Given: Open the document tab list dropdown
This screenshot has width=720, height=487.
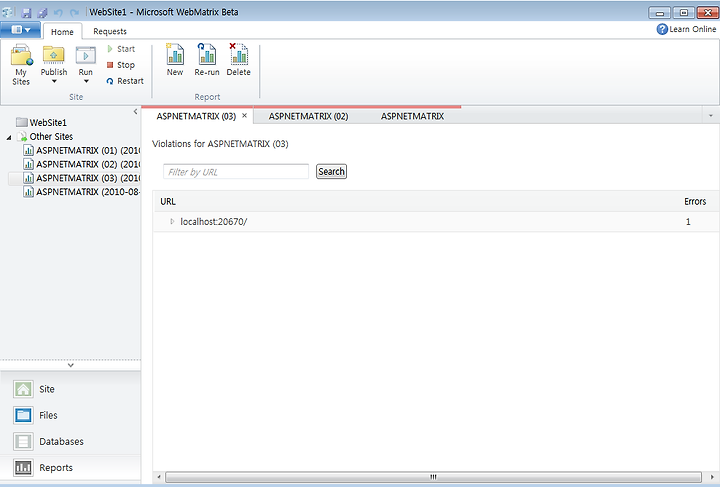Looking at the screenshot, I should pos(711,116).
